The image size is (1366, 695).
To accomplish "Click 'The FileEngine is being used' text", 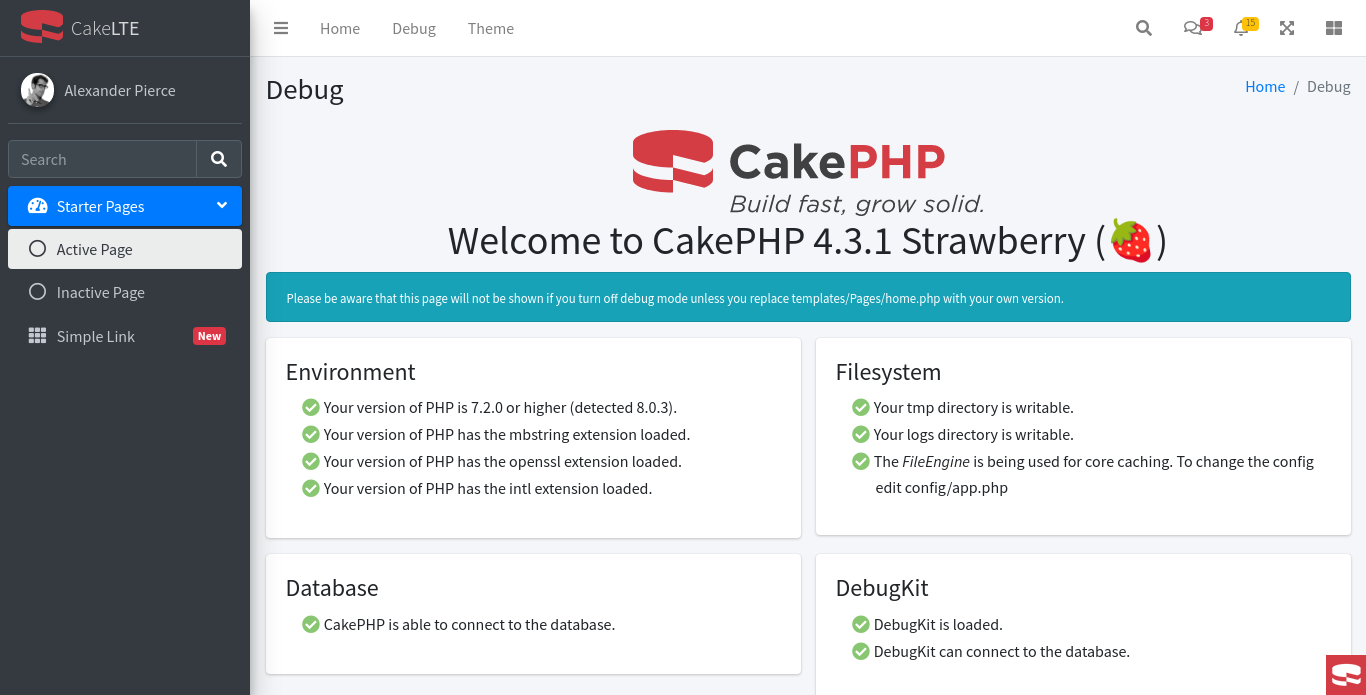I will click(x=1094, y=475).
